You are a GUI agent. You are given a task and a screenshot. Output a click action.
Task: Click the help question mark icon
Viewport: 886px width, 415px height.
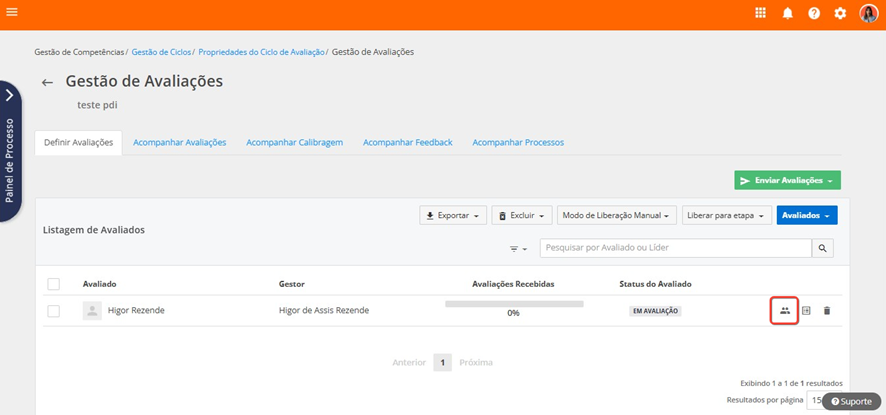pos(814,13)
